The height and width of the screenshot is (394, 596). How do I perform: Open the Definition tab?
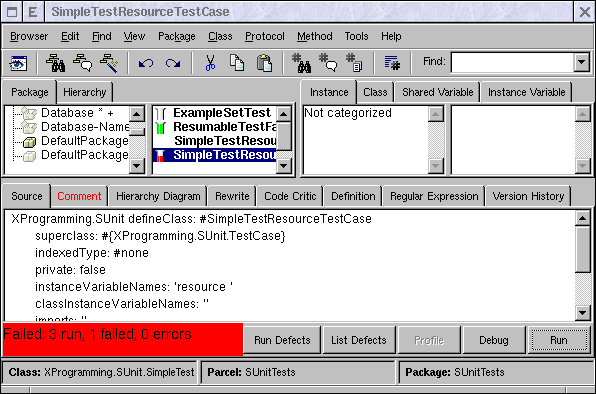click(x=353, y=196)
